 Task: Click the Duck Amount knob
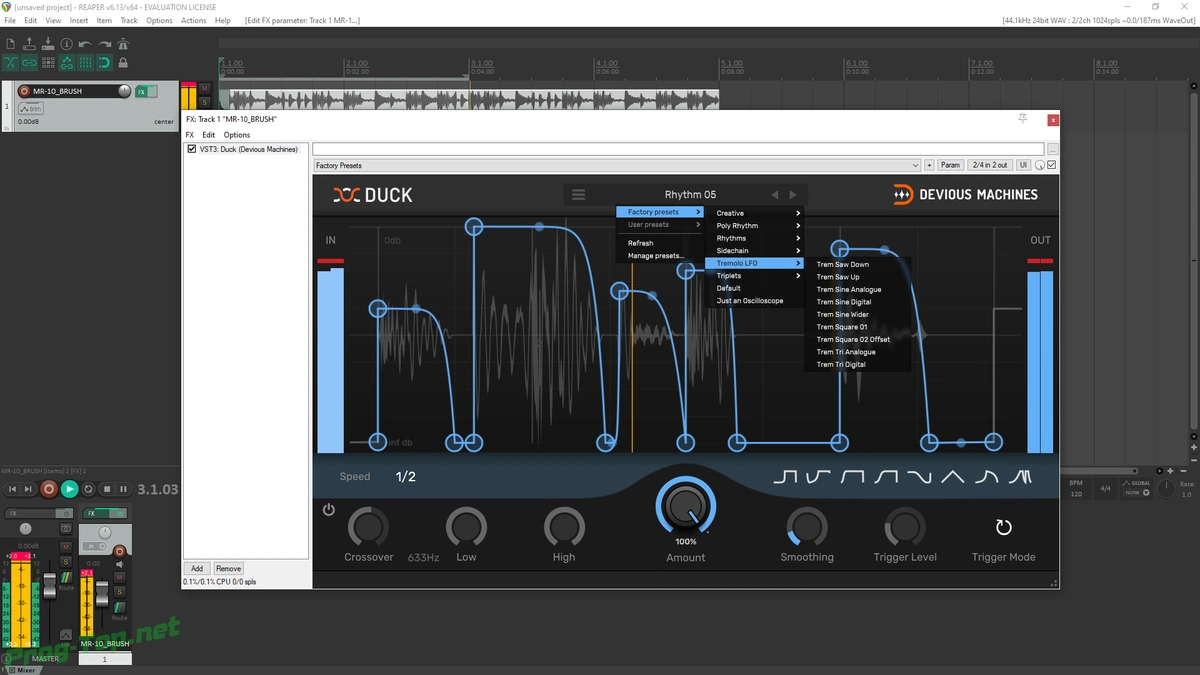tap(686, 506)
